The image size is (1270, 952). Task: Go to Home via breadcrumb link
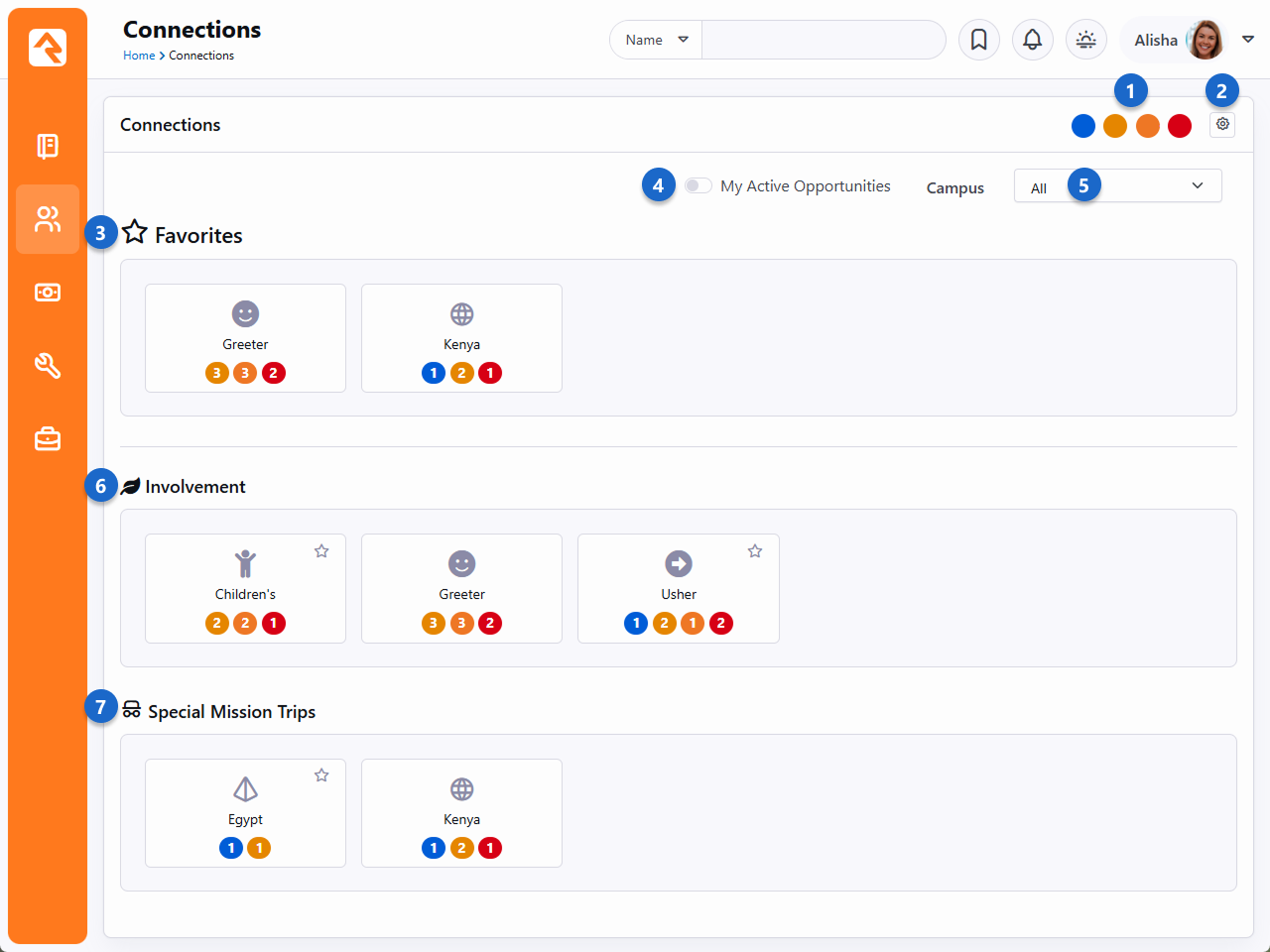[x=139, y=56]
